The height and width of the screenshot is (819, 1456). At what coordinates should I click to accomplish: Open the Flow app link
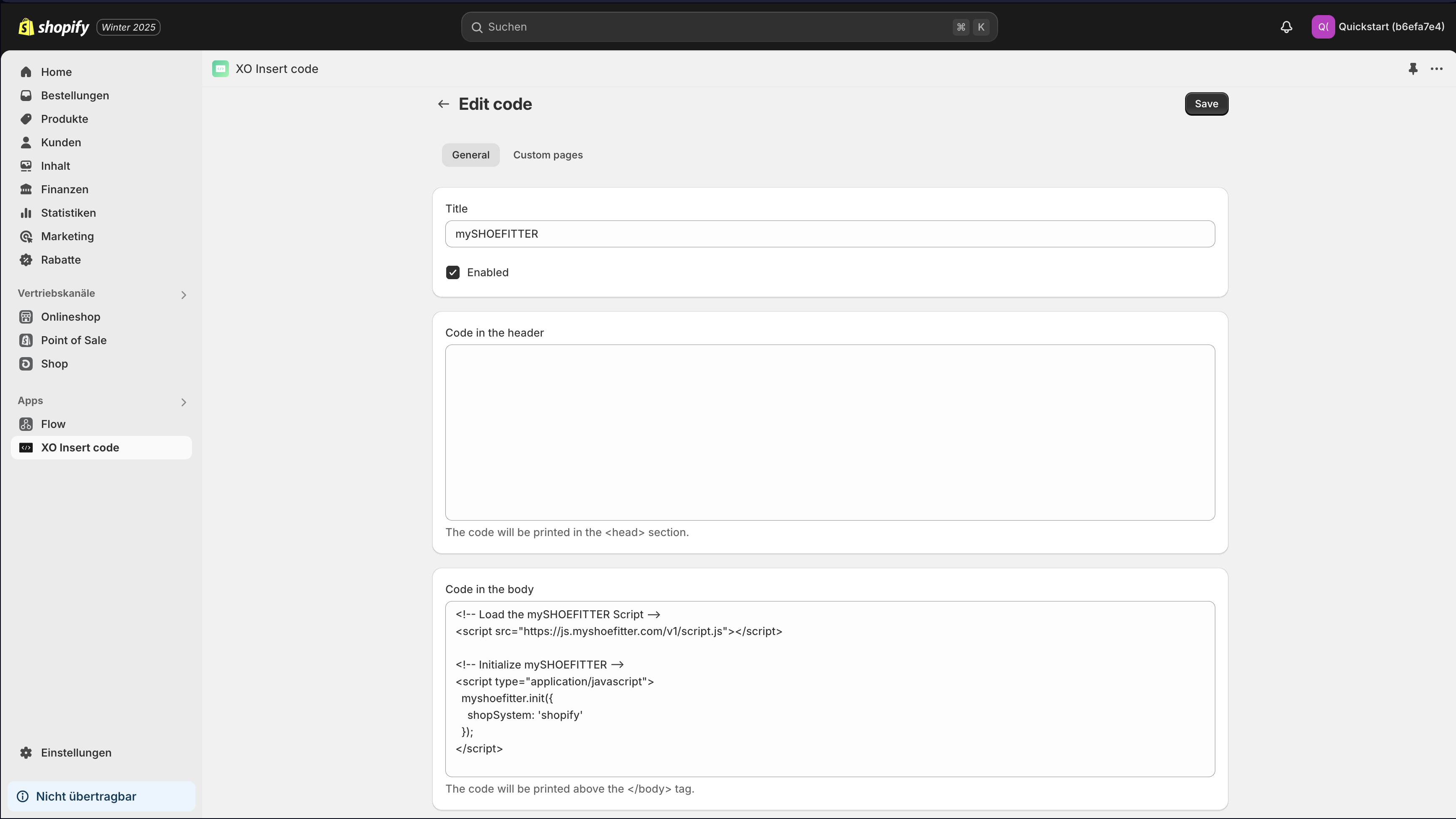pyautogui.click(x=101, y=424)
